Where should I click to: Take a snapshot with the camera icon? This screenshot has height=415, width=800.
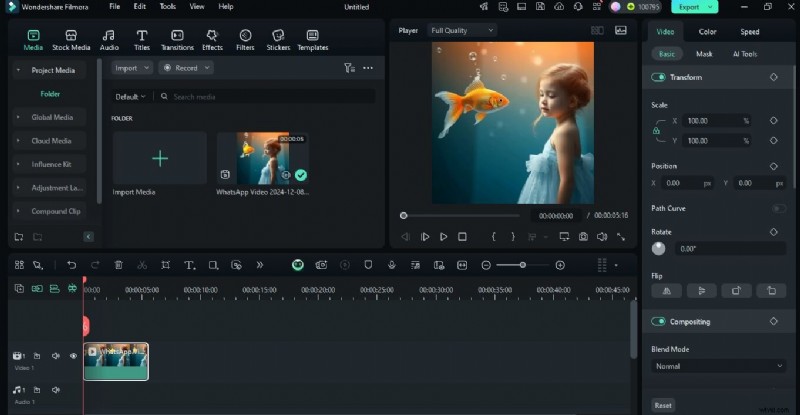[582, 237]
